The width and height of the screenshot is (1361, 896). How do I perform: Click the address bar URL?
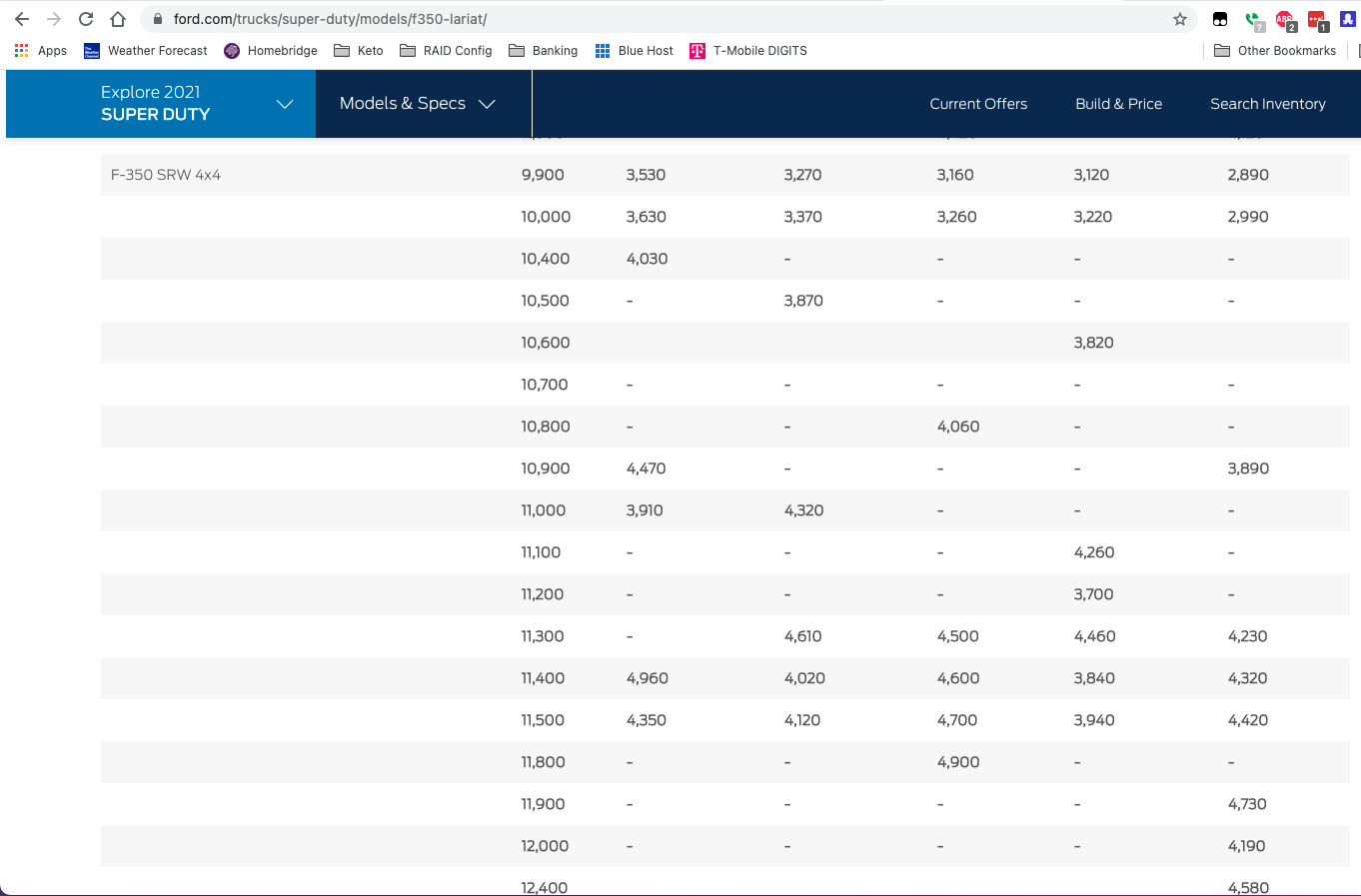[x=330, y=19]
